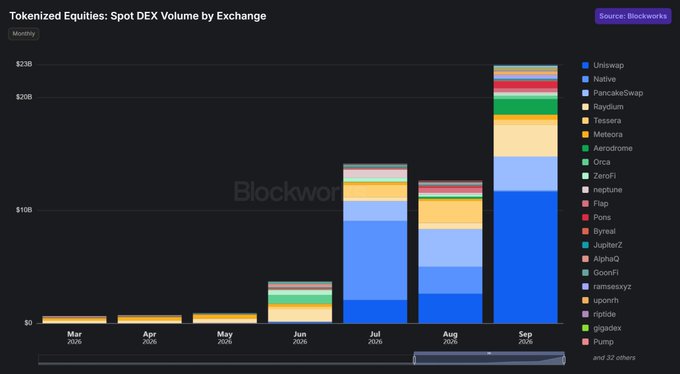680x374 pixels.
Task: Click the Sep 2026 axis label
Action: (x=525, y=338)
